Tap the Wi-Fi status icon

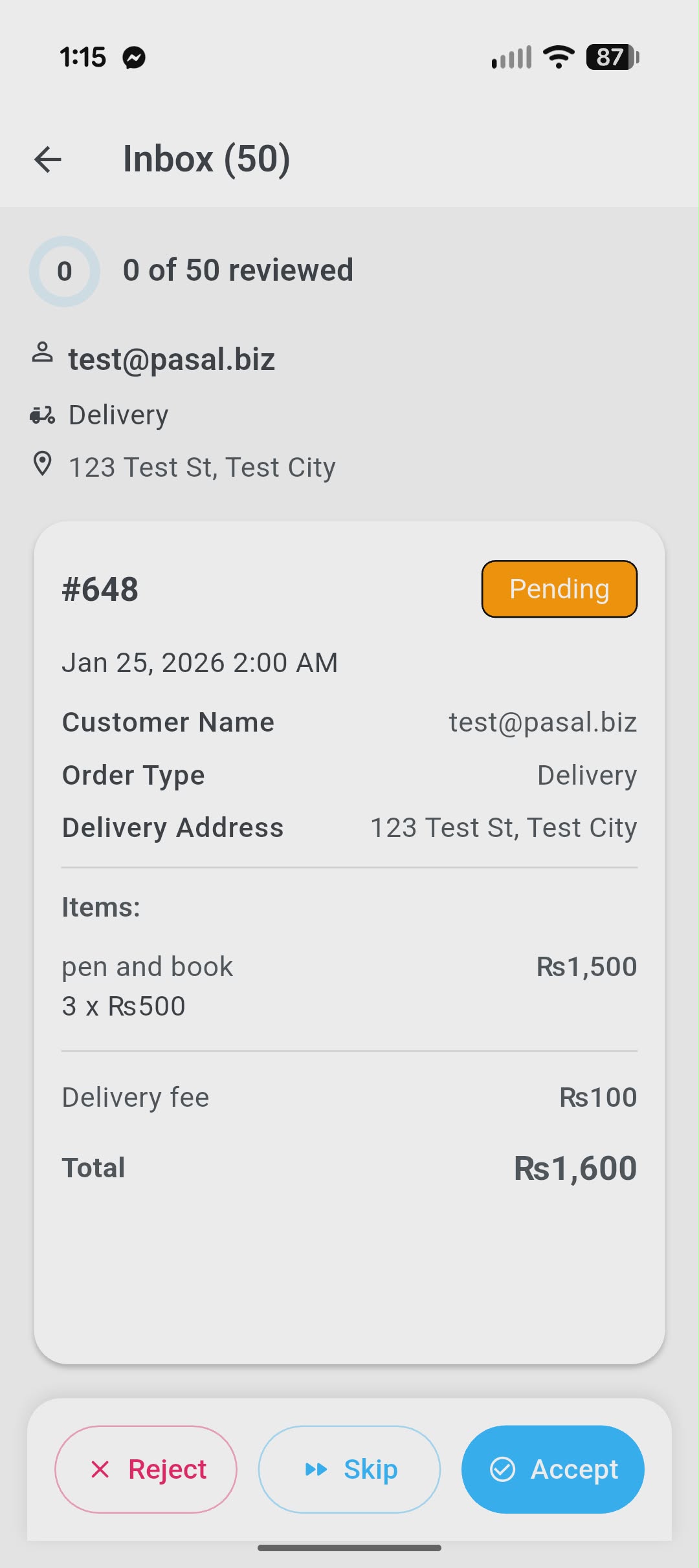[x=559, y=57]
